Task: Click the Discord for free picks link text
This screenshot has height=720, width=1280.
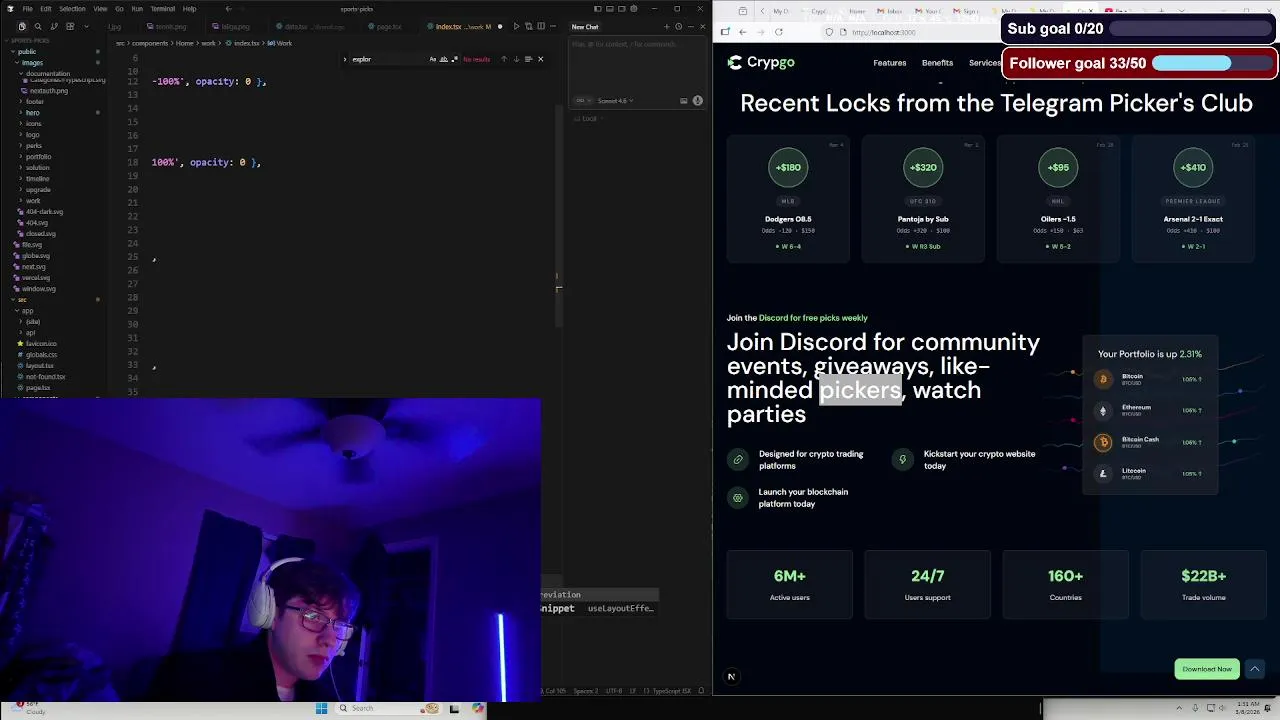Action: pos(813,318)
